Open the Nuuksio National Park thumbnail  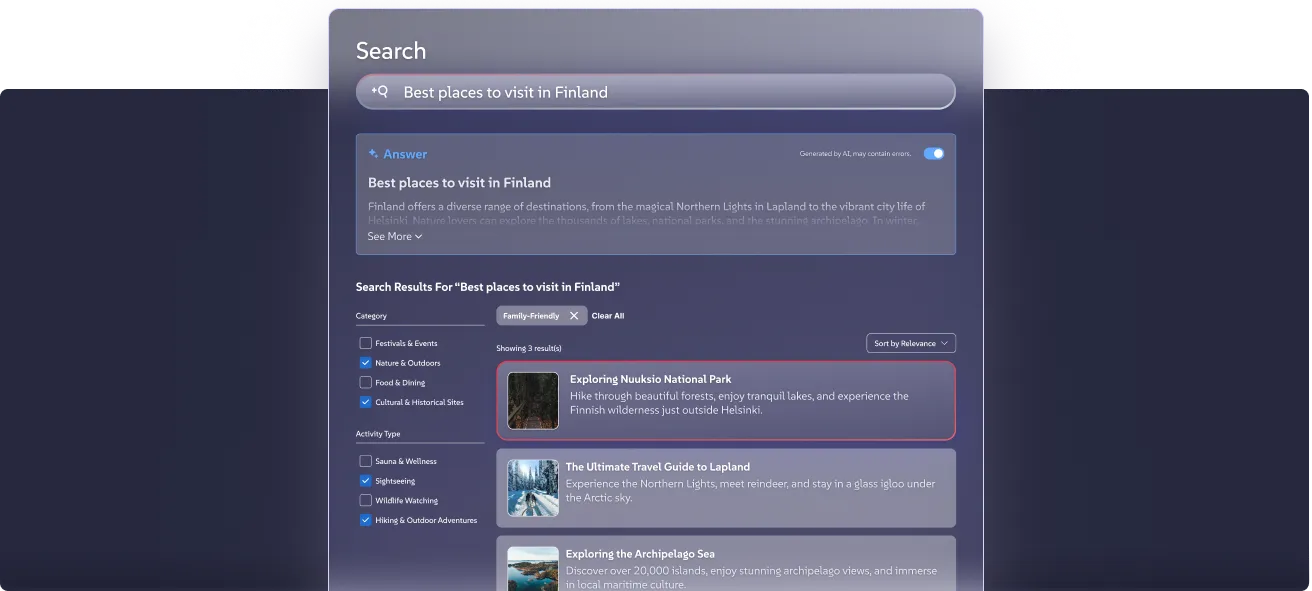click(533, 401)
